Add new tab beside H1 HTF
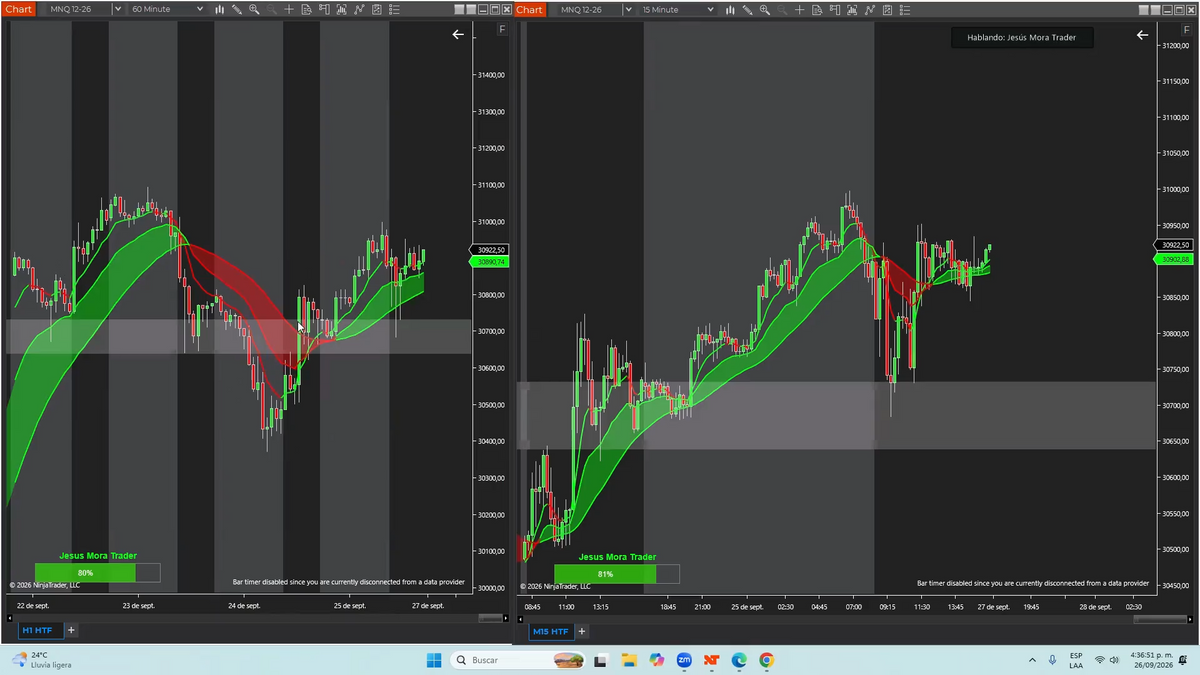The width and height of the screenshot is (1200, 675). [71, 631]
